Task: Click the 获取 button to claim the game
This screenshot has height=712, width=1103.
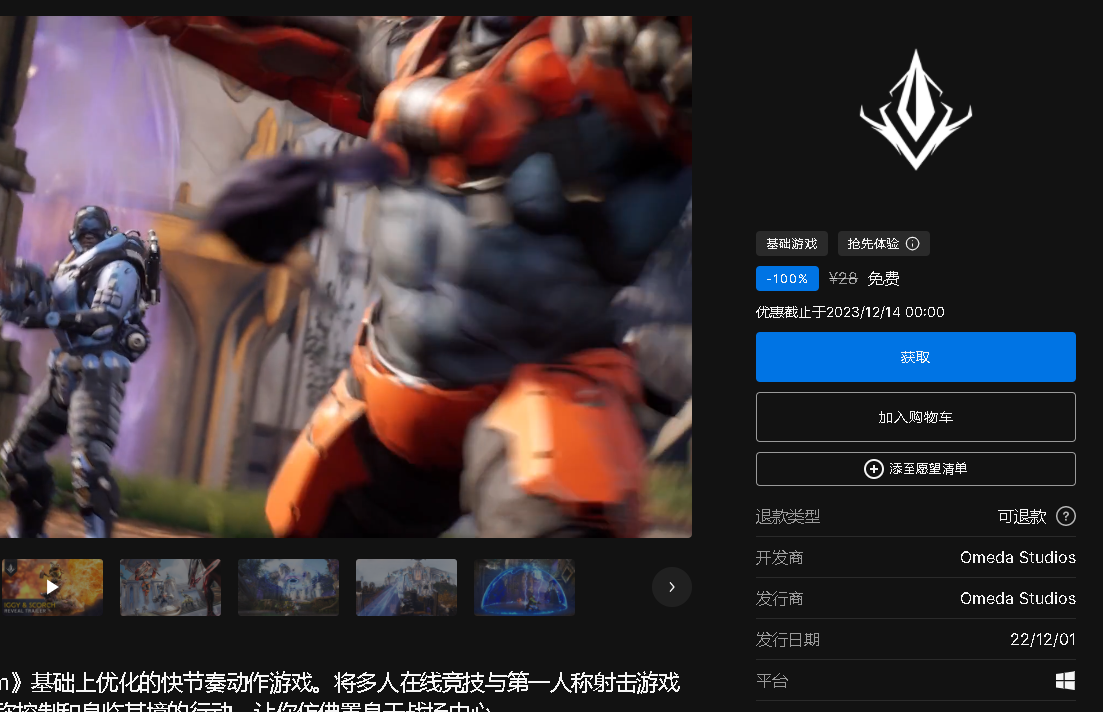Action: click(x=915, y=356)
